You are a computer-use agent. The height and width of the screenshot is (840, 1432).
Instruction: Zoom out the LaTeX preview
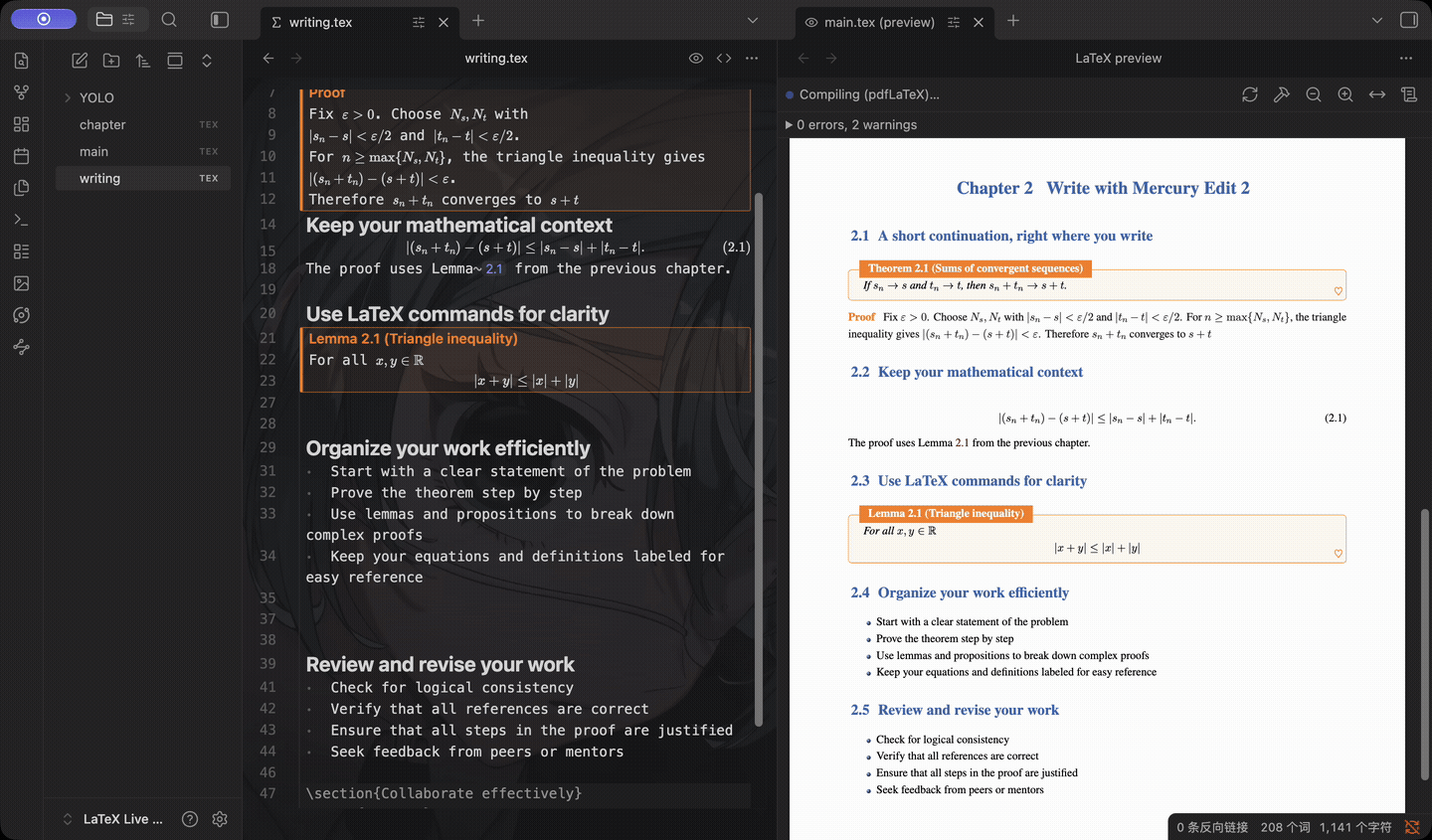coord(1314,94)
